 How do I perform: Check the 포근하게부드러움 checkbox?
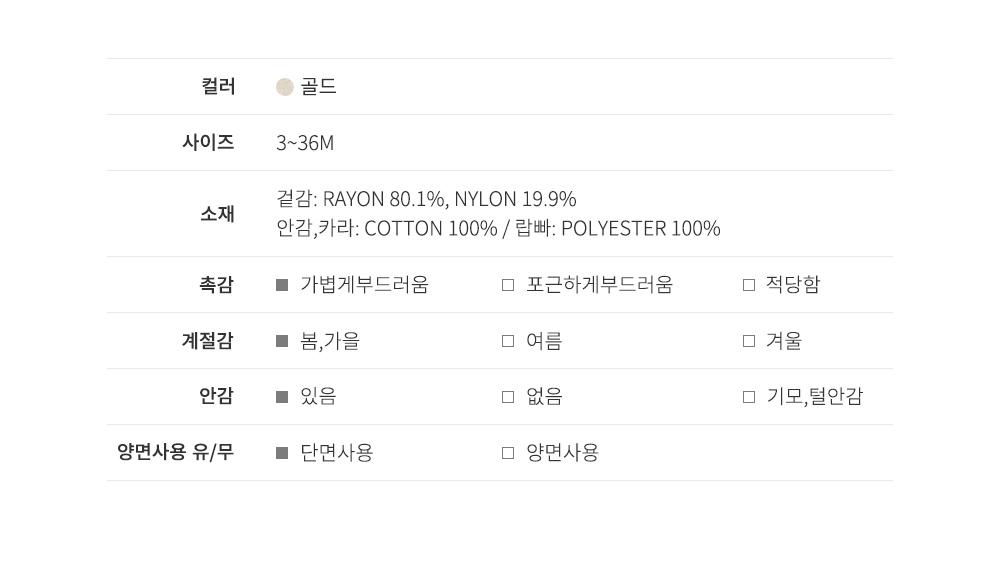click(508, 285)
